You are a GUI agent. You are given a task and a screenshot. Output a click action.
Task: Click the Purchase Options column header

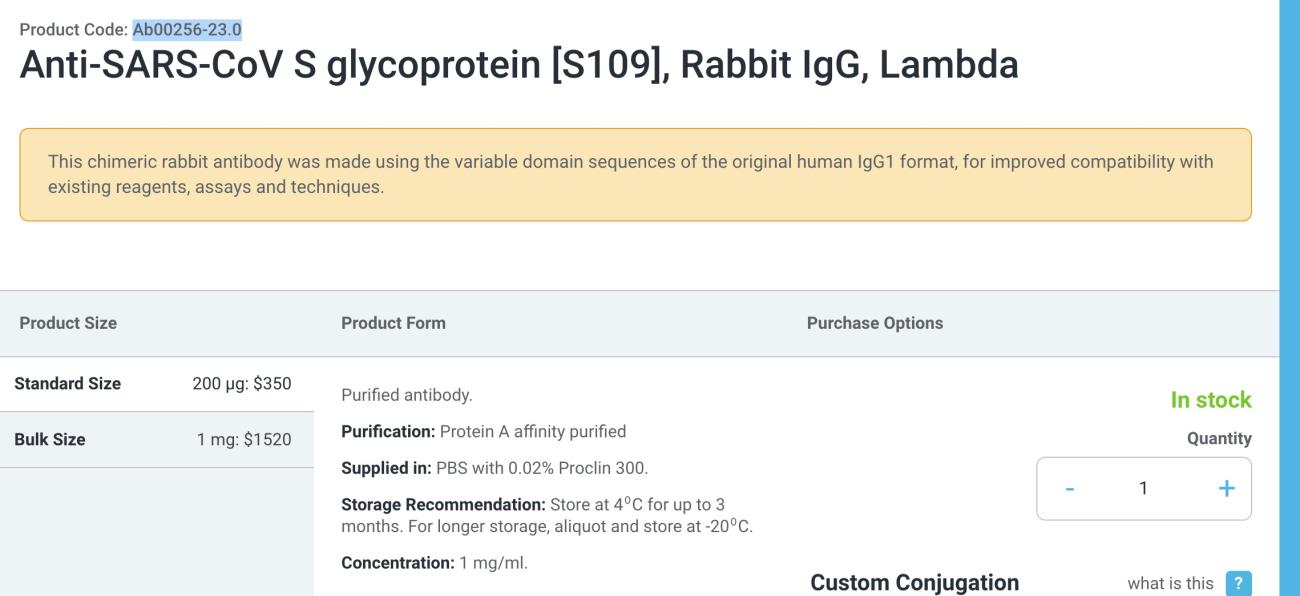(x=875, y=323)
